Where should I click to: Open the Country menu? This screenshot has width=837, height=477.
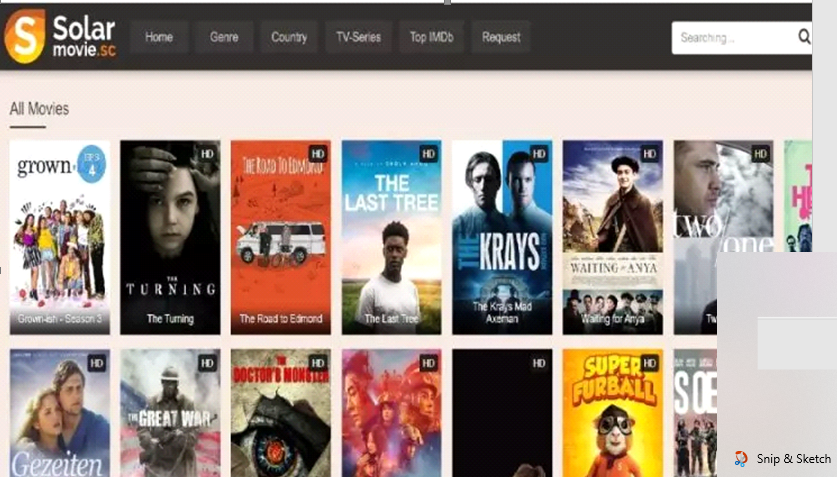click(289, 37)
